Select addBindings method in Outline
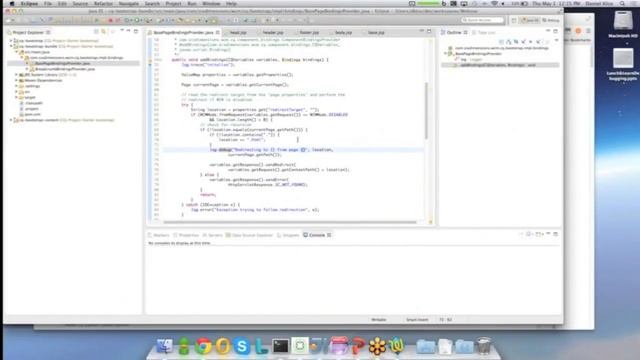 pyautogui.click(x=497, y=65)
